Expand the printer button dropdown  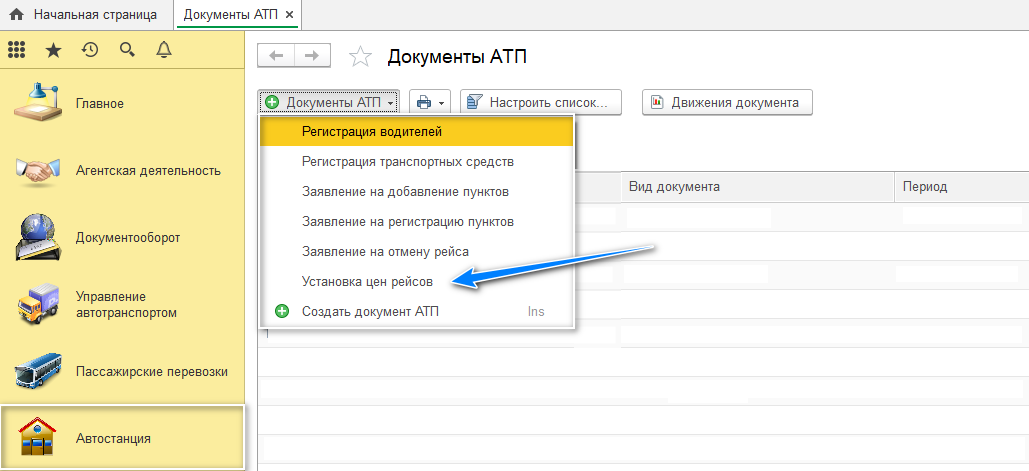(430, 102)
